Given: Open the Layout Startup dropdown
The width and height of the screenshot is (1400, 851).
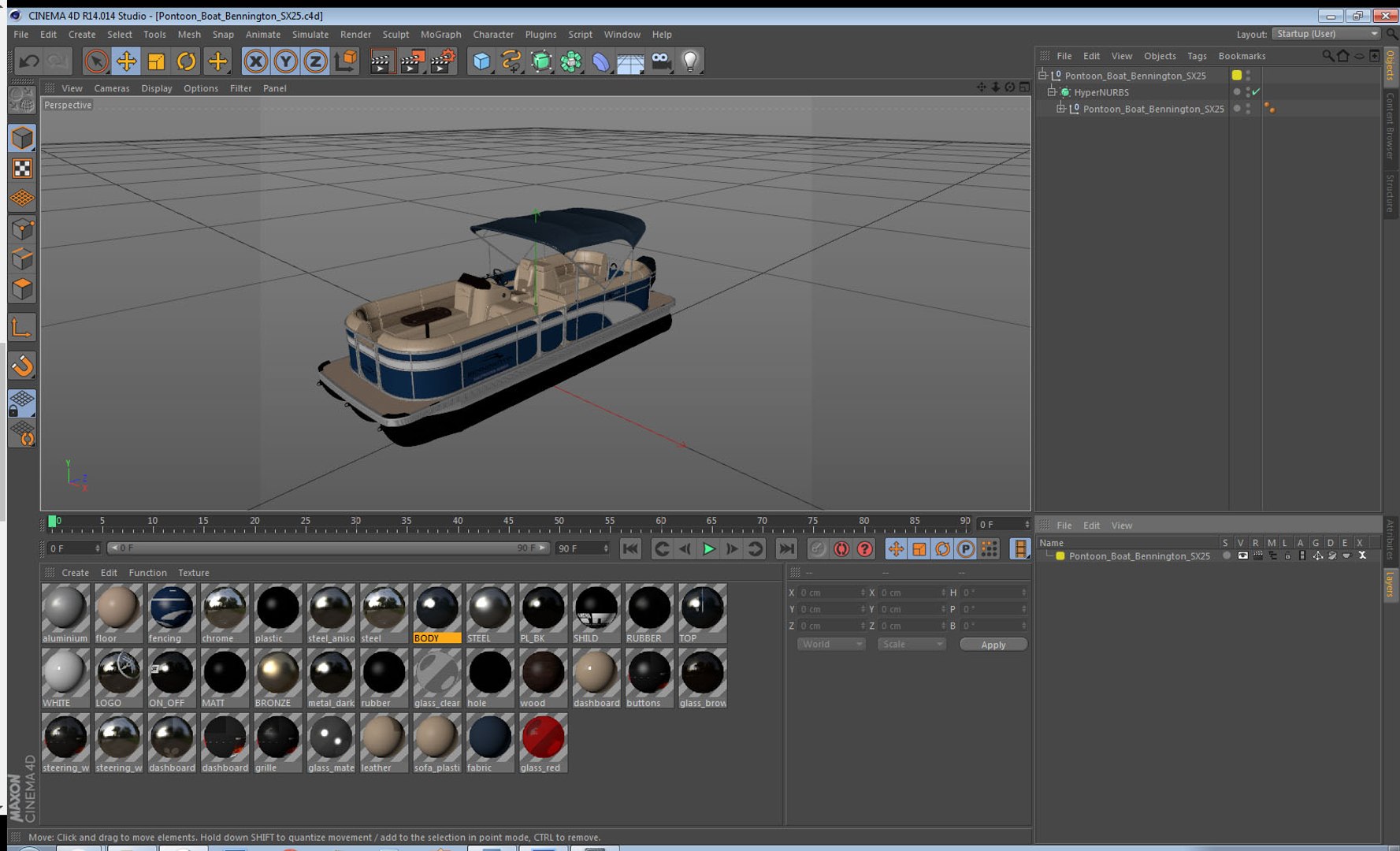Looking at the screenshot, I should click(x=1327, y=34).
